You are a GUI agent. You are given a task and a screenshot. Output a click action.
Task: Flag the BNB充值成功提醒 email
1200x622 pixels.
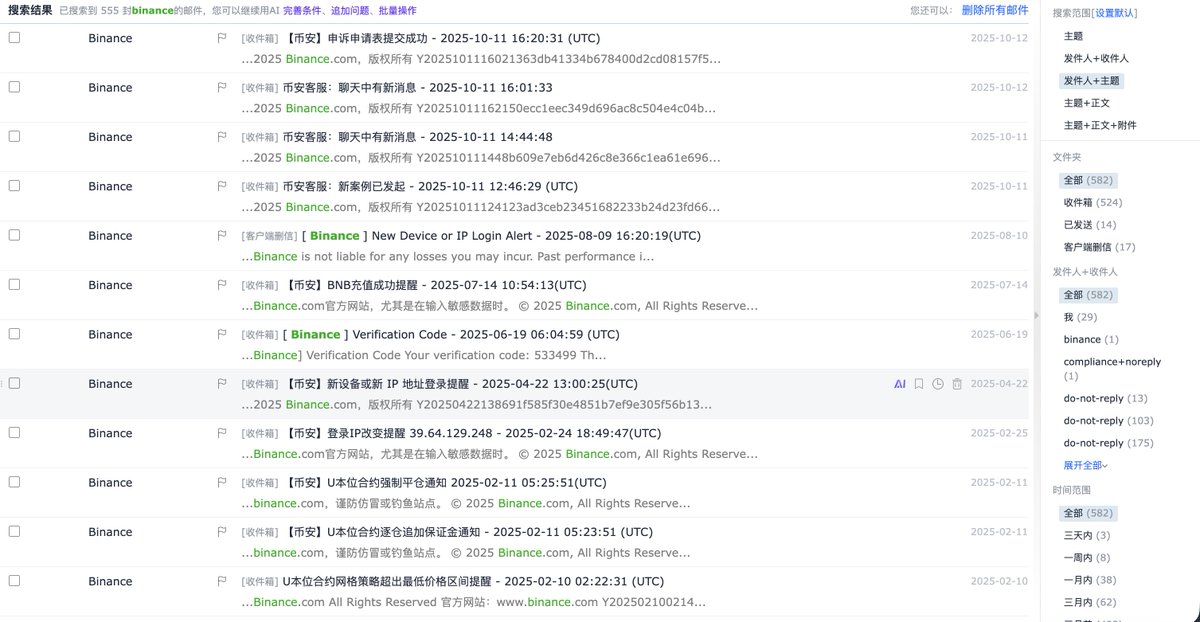(x=222, y=285)
